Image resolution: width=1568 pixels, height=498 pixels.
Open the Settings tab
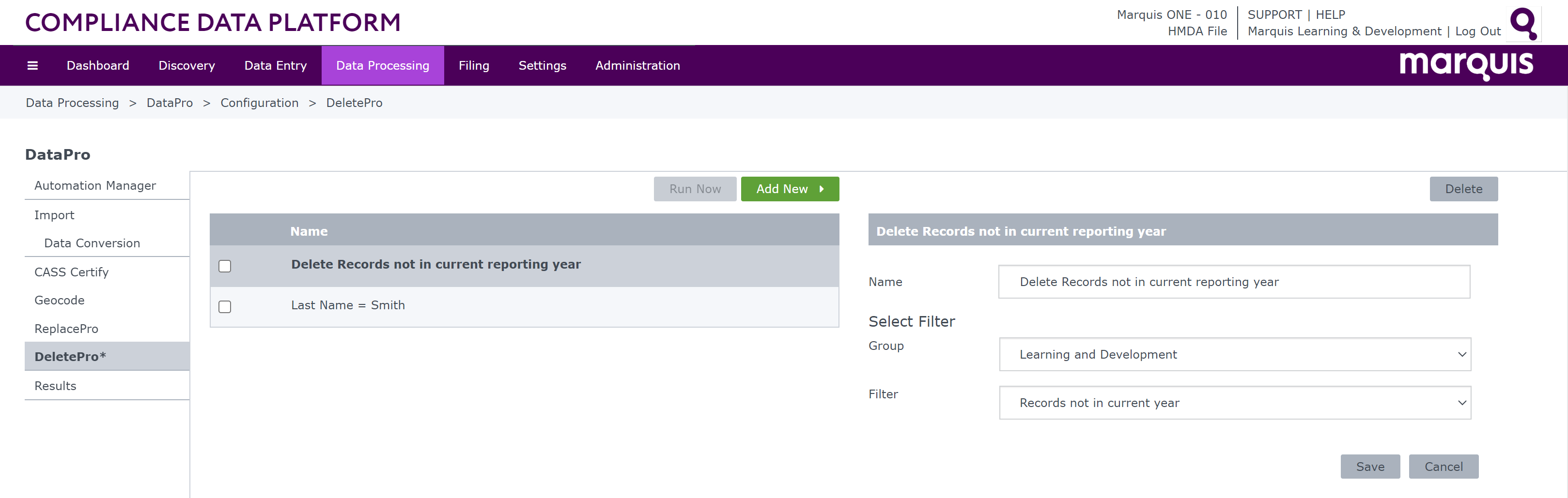click(x=543, y=66)
